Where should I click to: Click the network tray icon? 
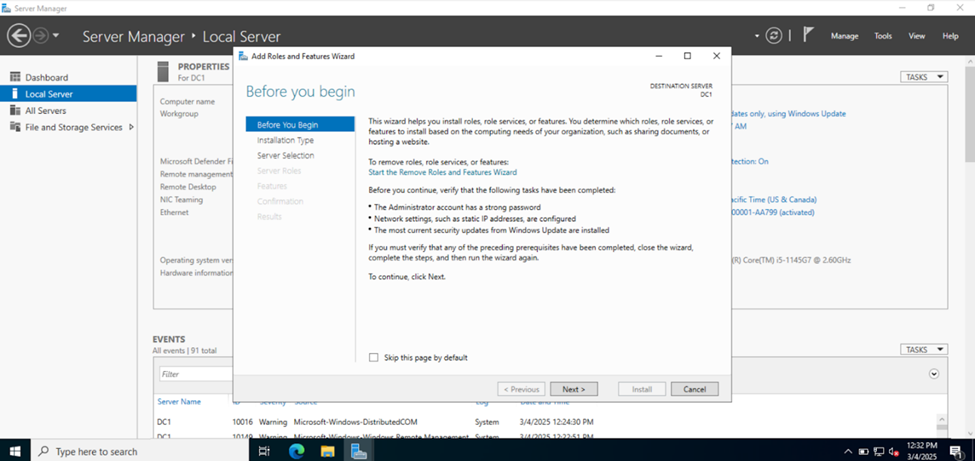[x=879, y=451]
